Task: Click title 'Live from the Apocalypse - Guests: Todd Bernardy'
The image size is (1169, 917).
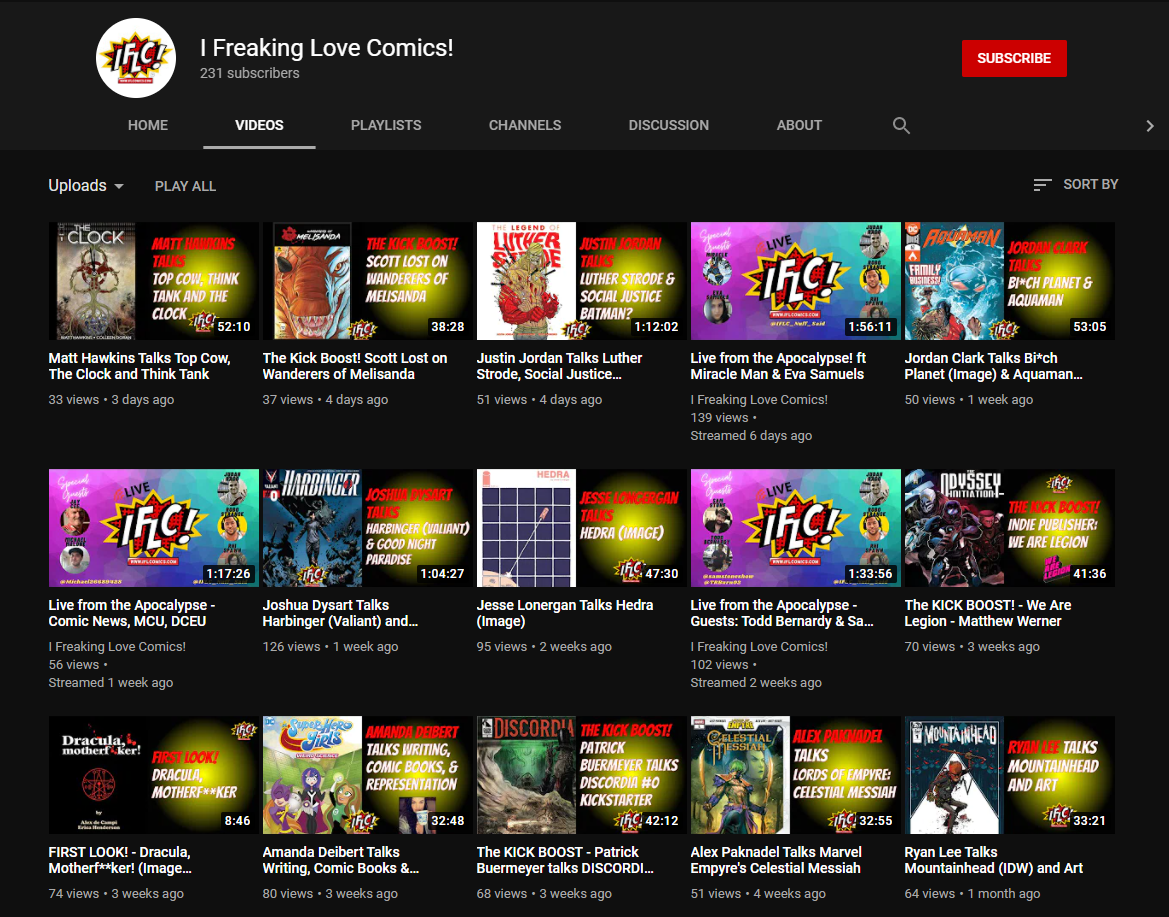Action: [782, 613]
